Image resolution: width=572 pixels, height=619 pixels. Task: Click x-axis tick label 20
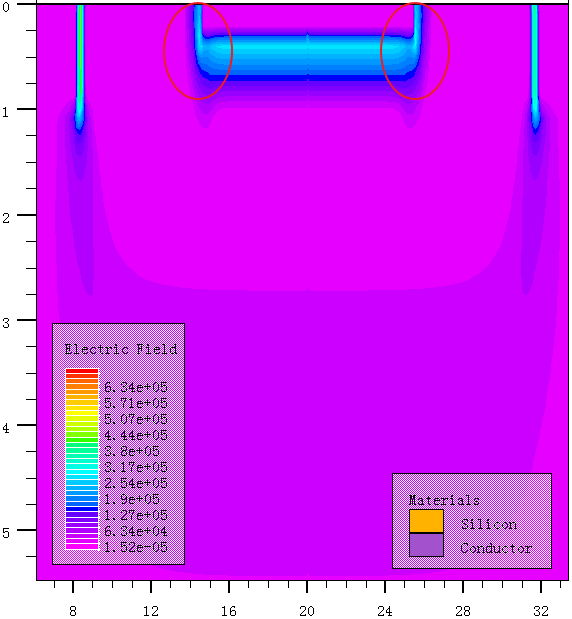coord(307,611)
